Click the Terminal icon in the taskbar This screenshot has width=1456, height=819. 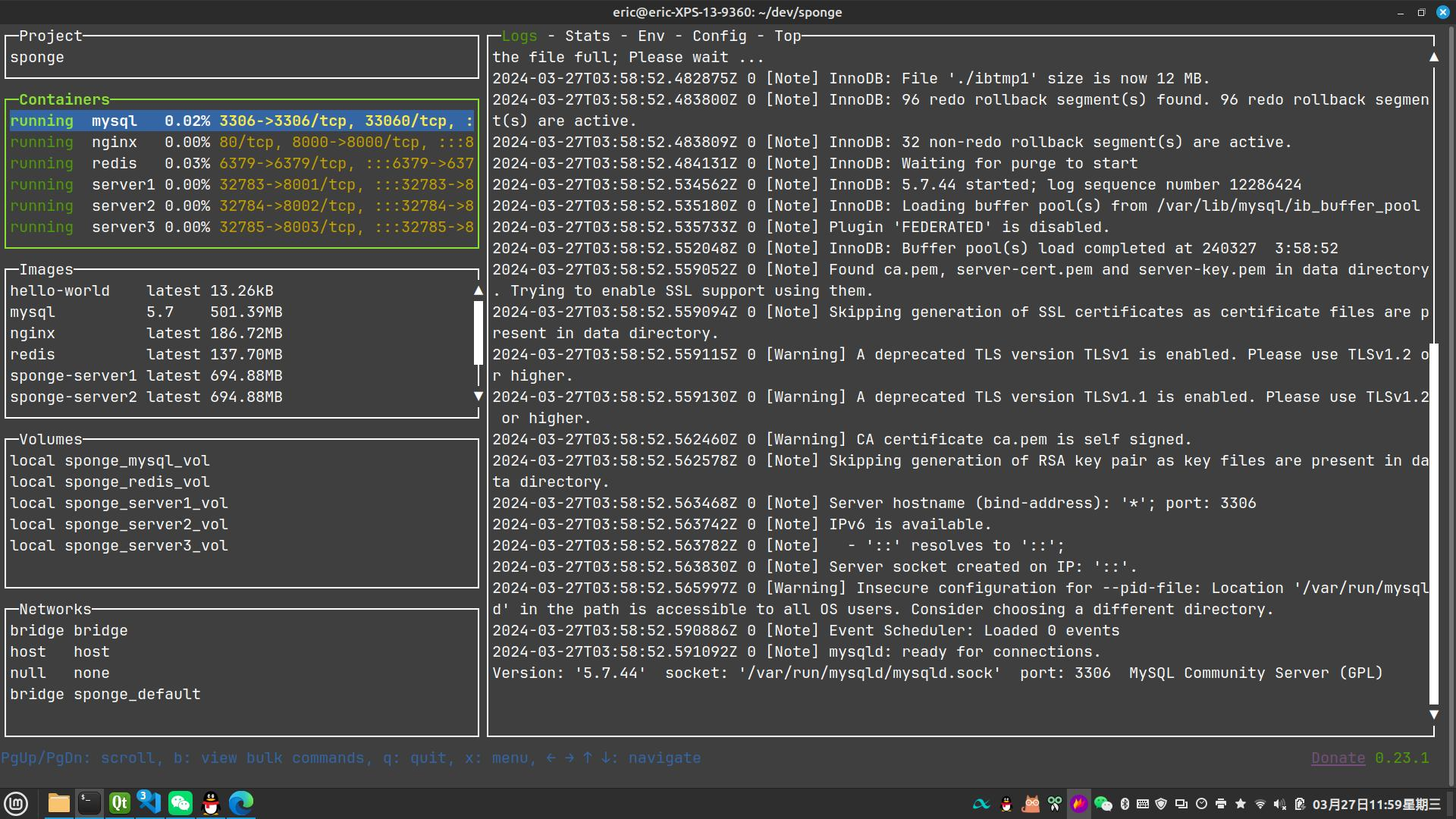pos(89,803)
